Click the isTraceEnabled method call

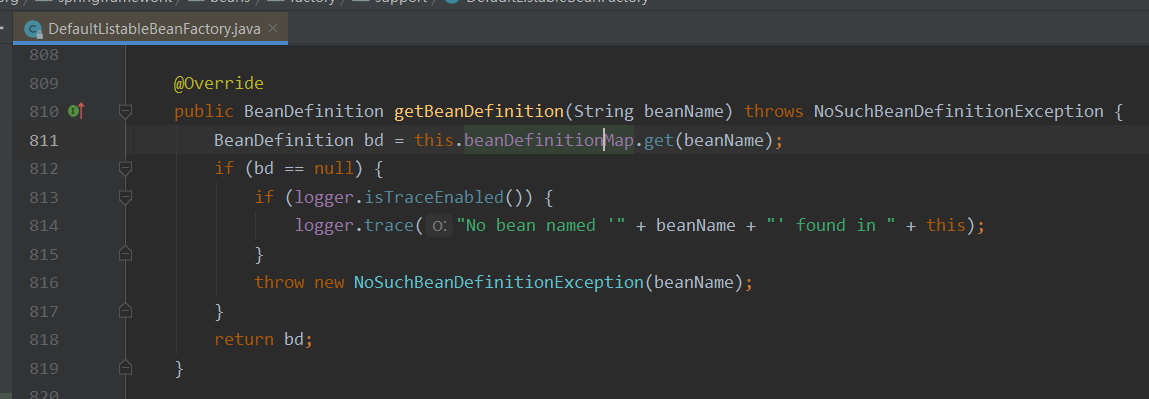tap(434, 197)
